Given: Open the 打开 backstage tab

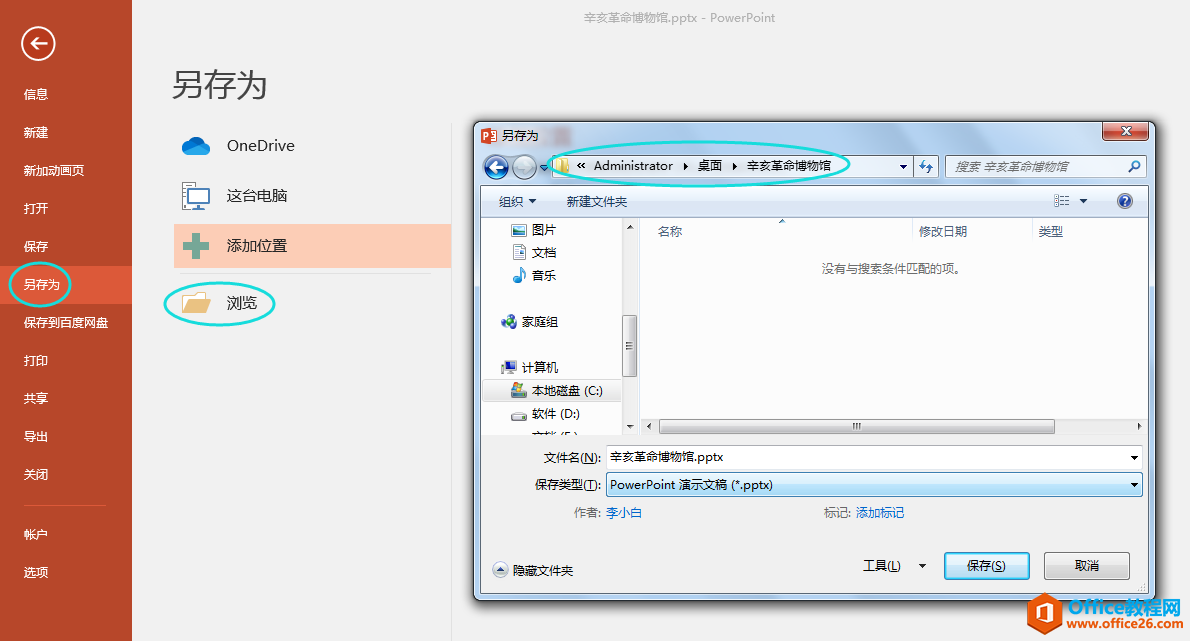Looking at the screenshot, I should pos(36,209).
